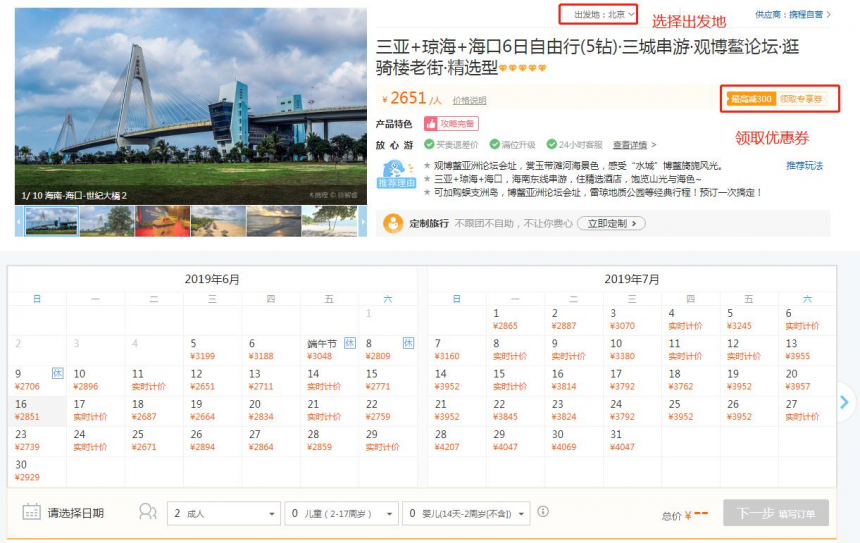Click the 定制旅行 orange person icon
This screenshot has height=543, width=860.
click(x=393, y=223)
